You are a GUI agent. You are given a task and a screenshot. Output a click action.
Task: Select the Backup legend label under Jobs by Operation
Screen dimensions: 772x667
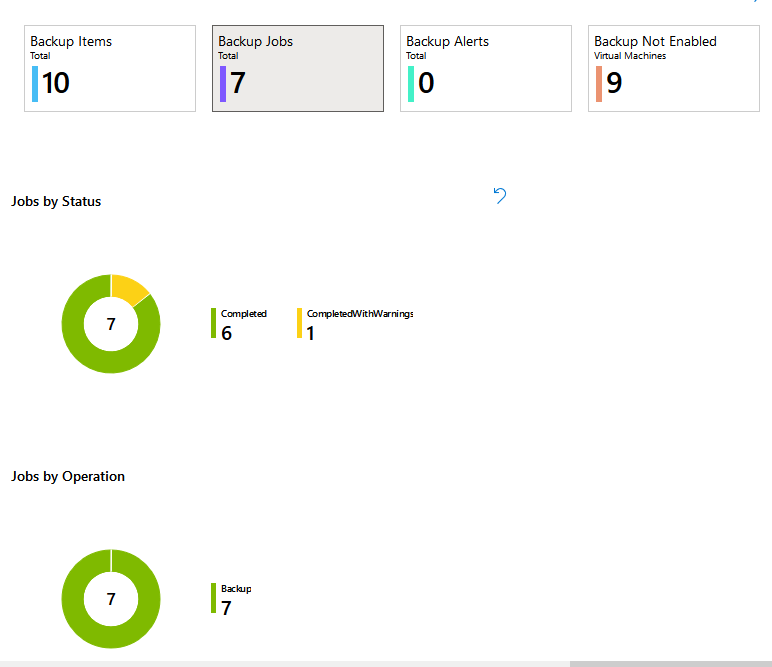236,589
